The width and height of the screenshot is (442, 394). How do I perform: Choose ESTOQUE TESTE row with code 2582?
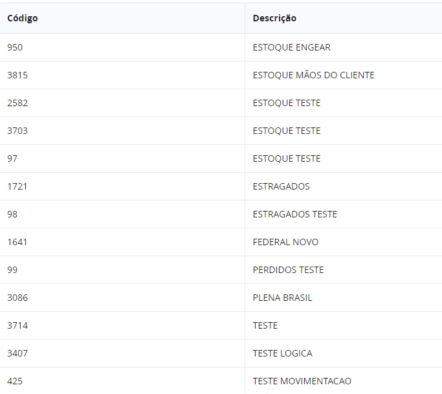coord(221,103)
